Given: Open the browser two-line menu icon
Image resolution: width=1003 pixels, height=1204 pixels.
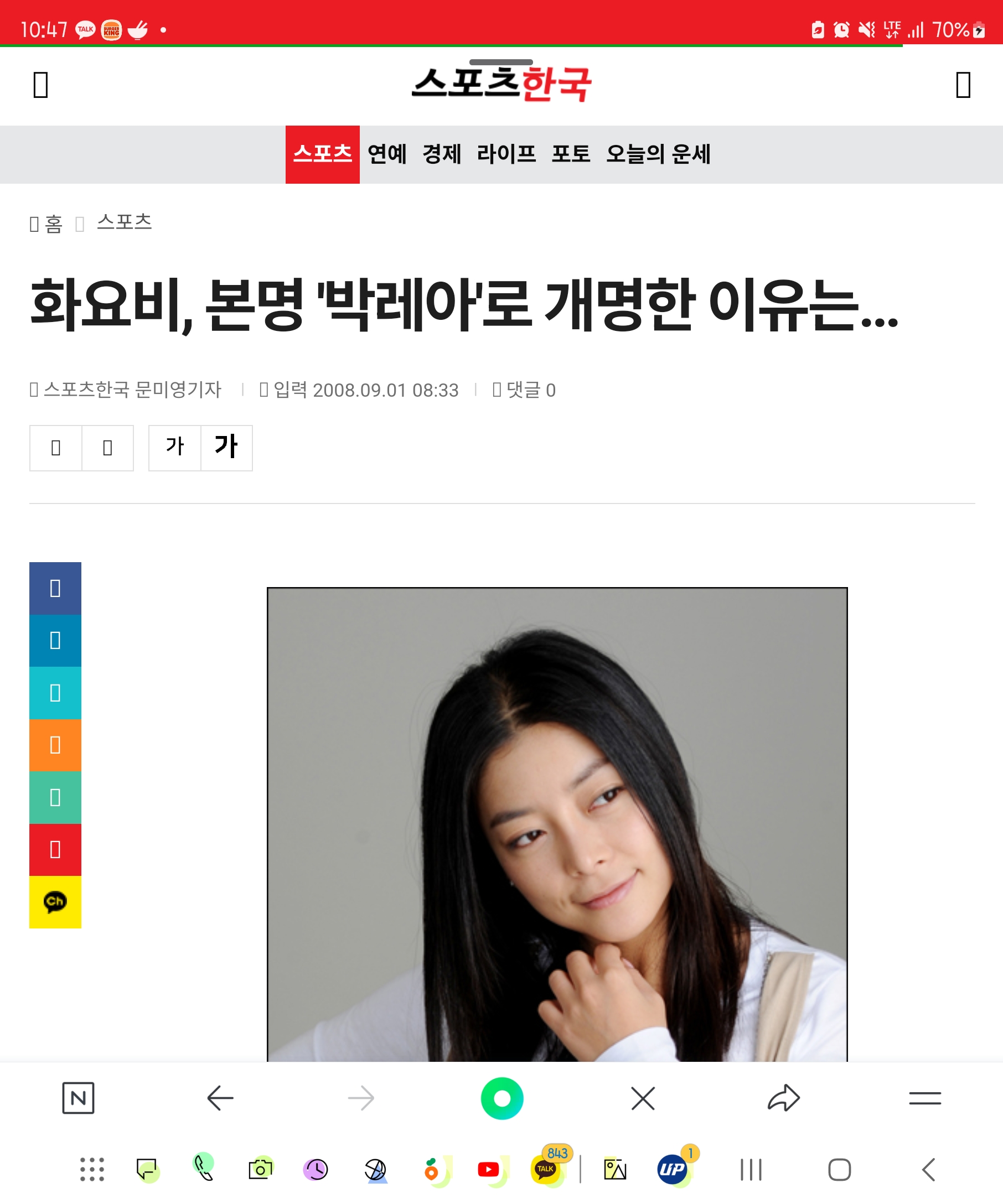Looking at the screenshot, I should click(x=925, y=1098).
